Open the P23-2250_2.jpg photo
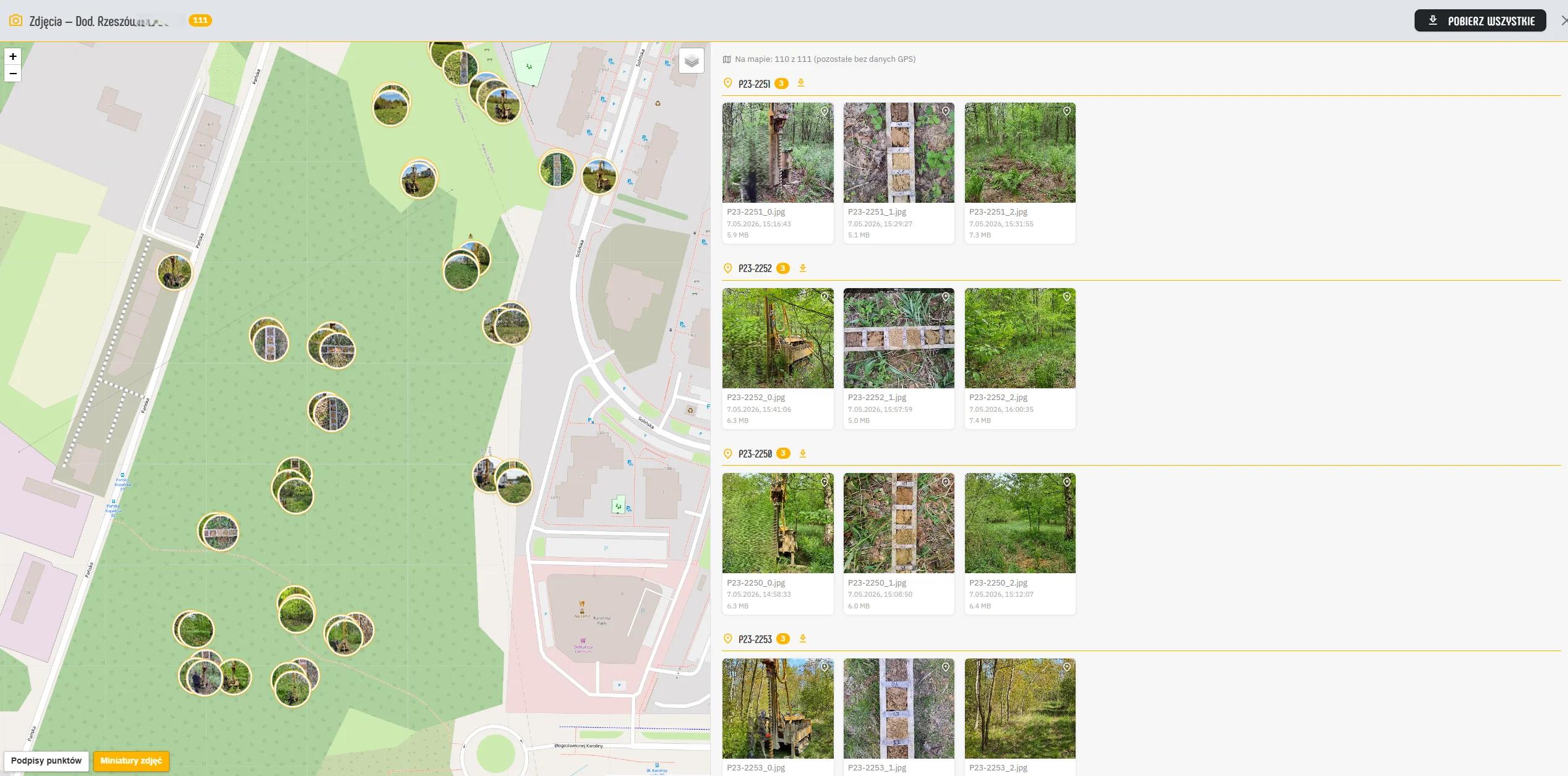 coord(1020,523)
